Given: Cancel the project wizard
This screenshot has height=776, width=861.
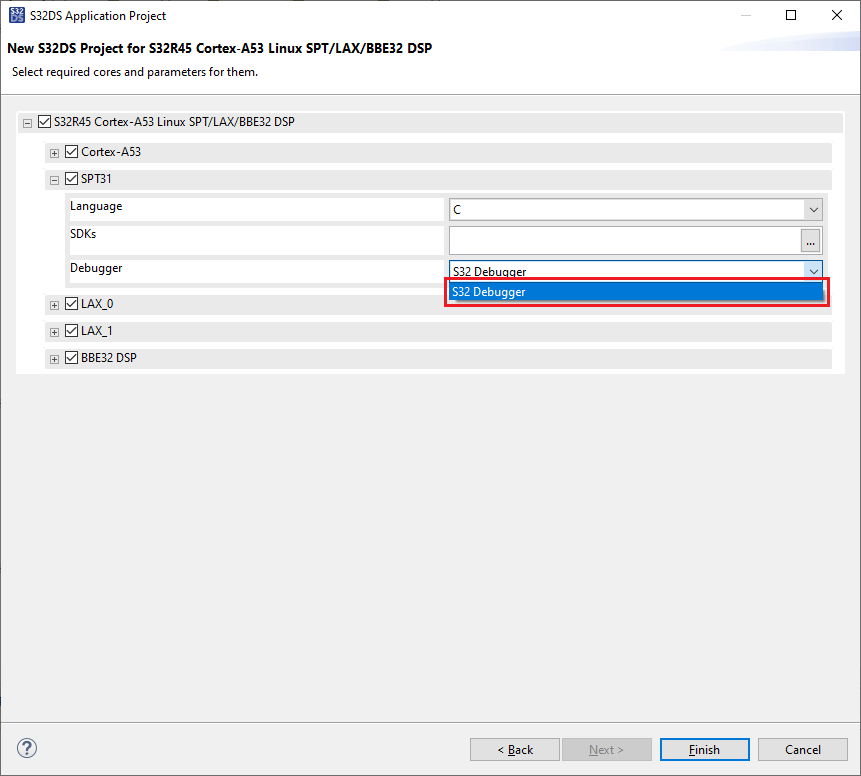Looking at the screenshot, I should point(802,750).
